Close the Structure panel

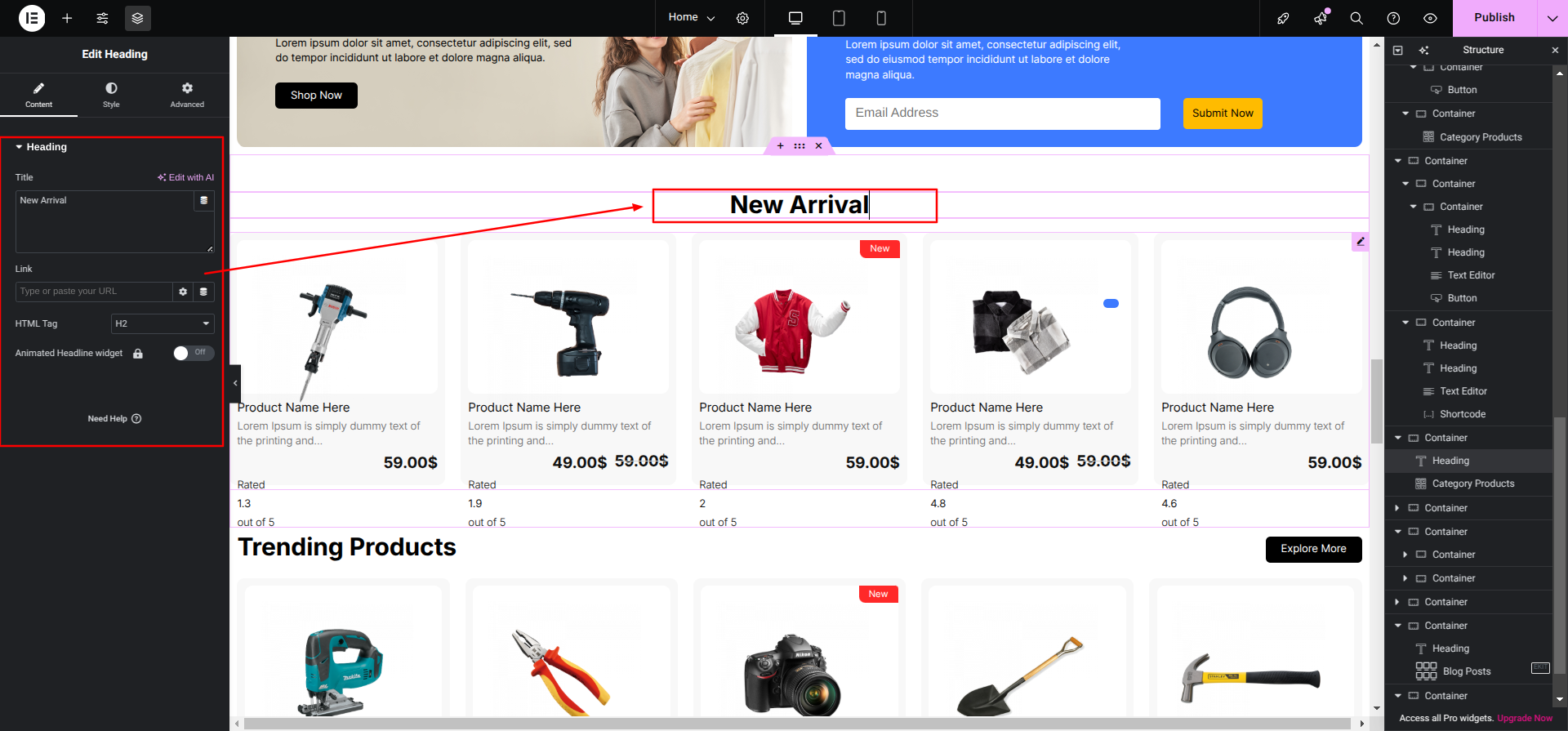click(x=1555, y=50)
